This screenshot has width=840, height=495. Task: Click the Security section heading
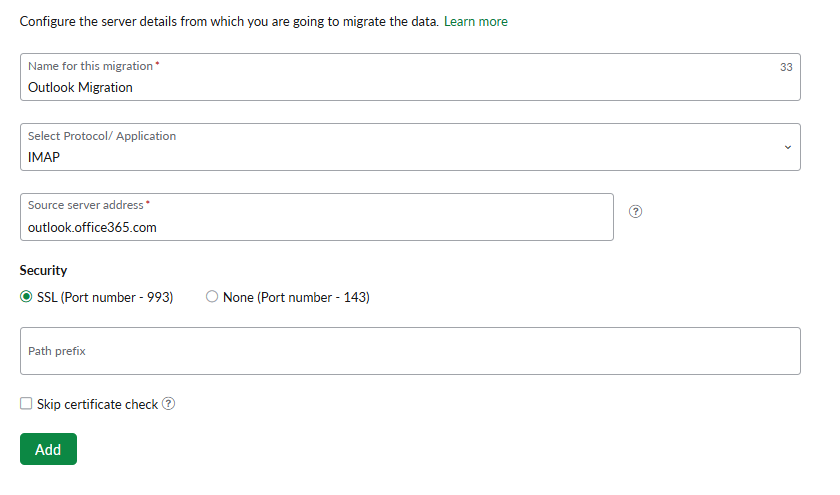coord(43,270)
